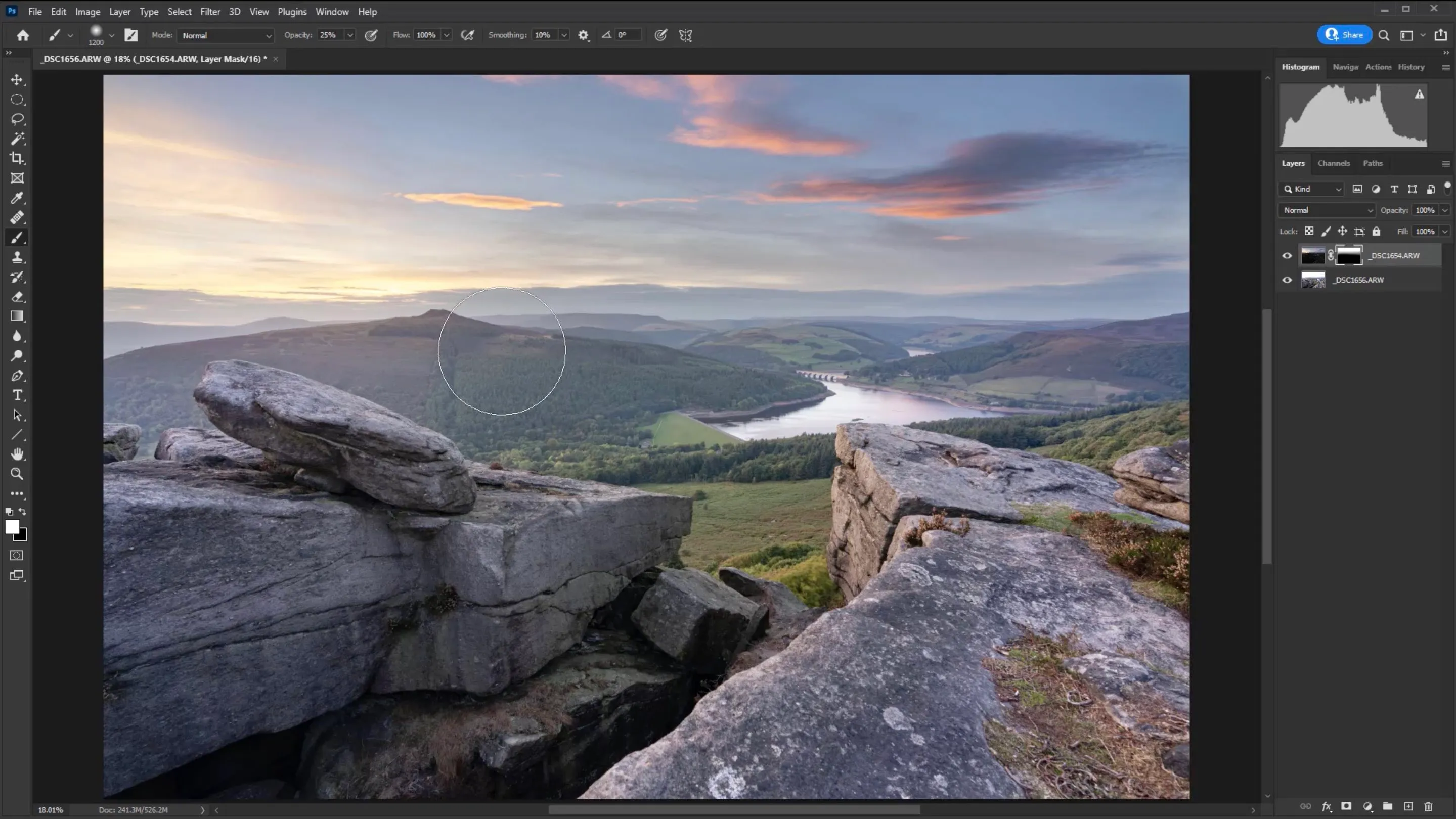
Task: Expand the layer Opacity dropdown
Action: pos(1445,210)
